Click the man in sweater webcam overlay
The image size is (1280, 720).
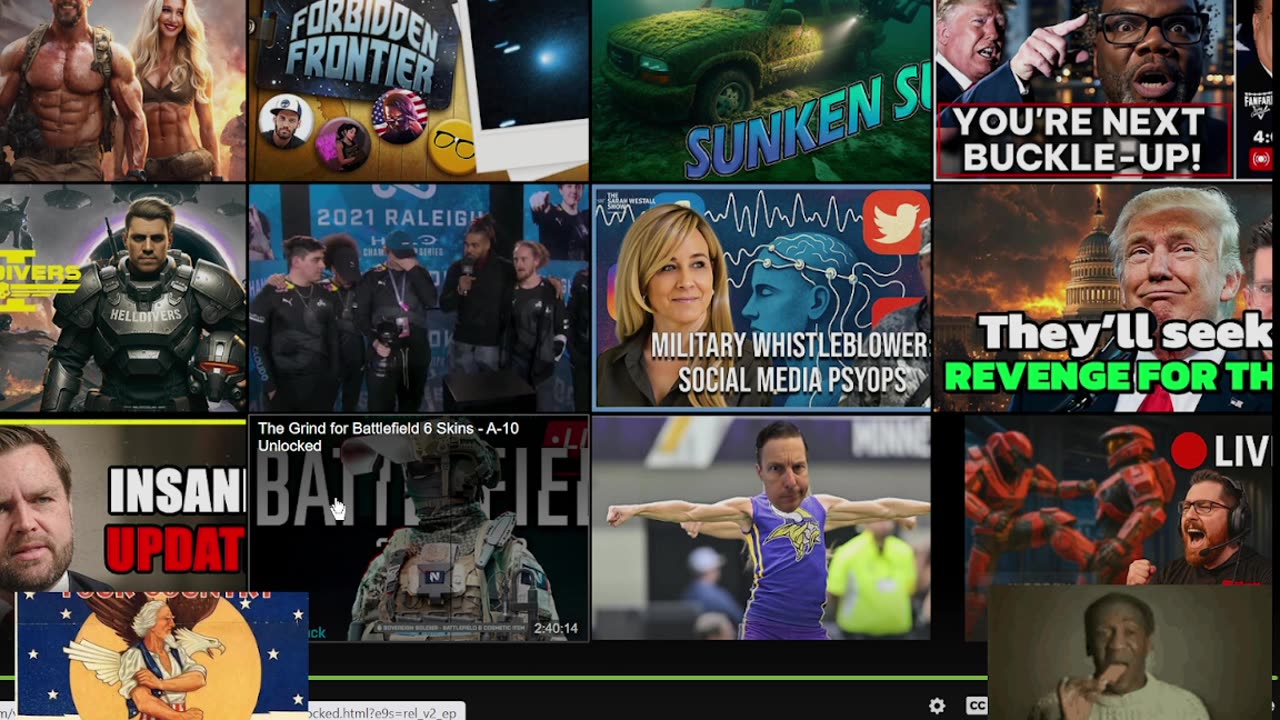[1130, 652]
